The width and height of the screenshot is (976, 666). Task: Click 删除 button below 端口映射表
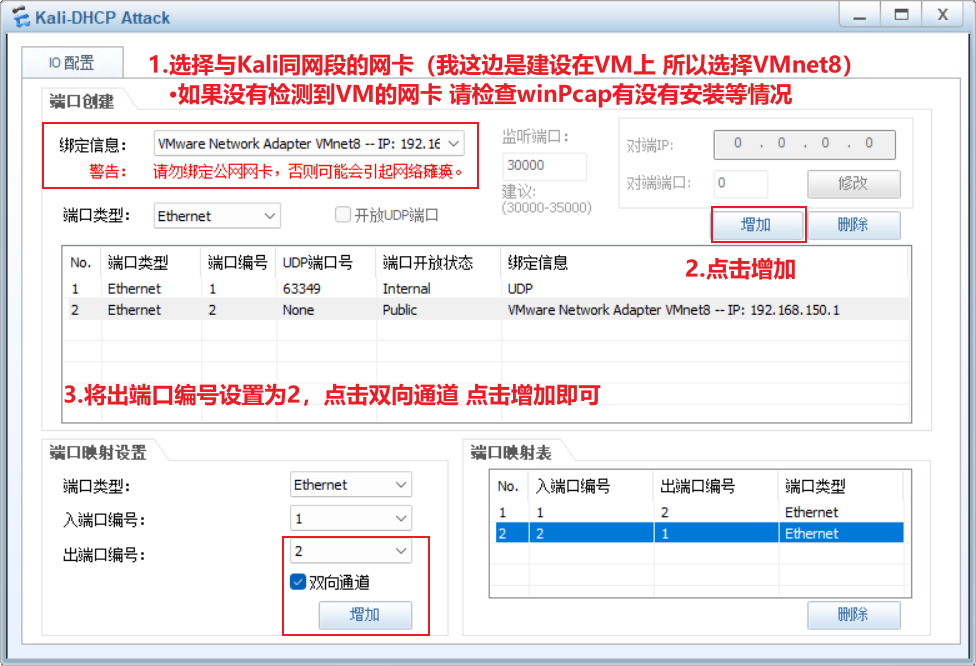[853, 615]
